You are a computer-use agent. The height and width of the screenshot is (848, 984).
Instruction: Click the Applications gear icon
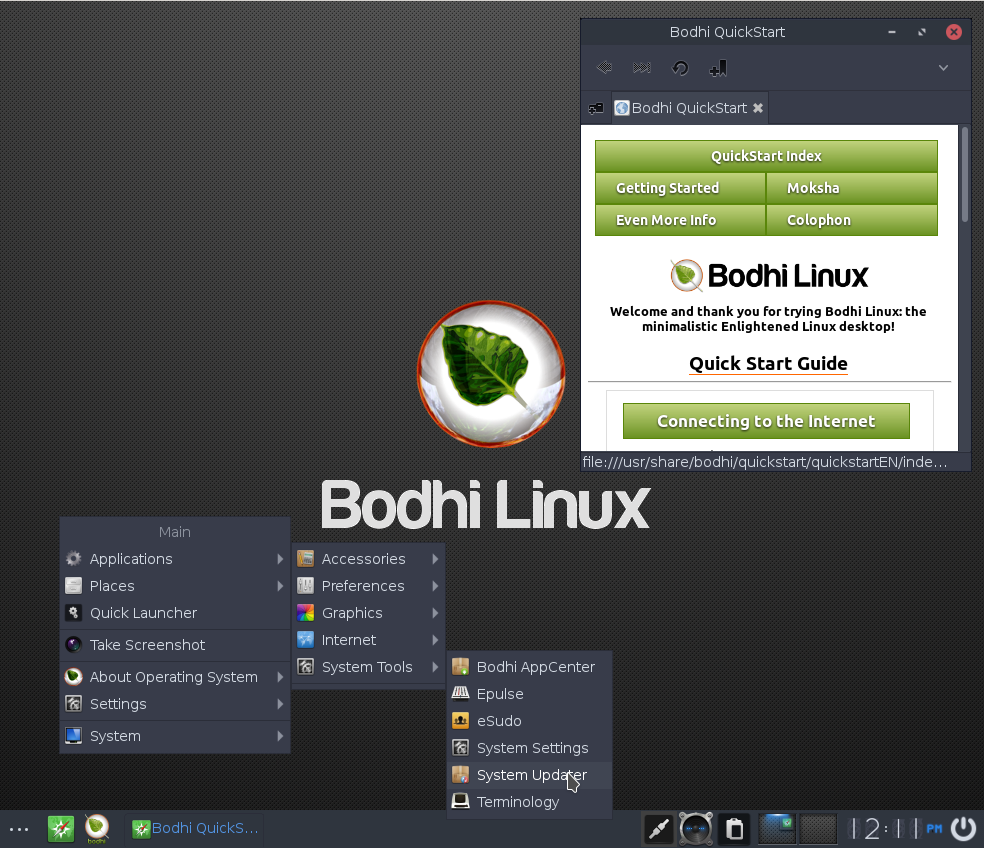[73, 559]
